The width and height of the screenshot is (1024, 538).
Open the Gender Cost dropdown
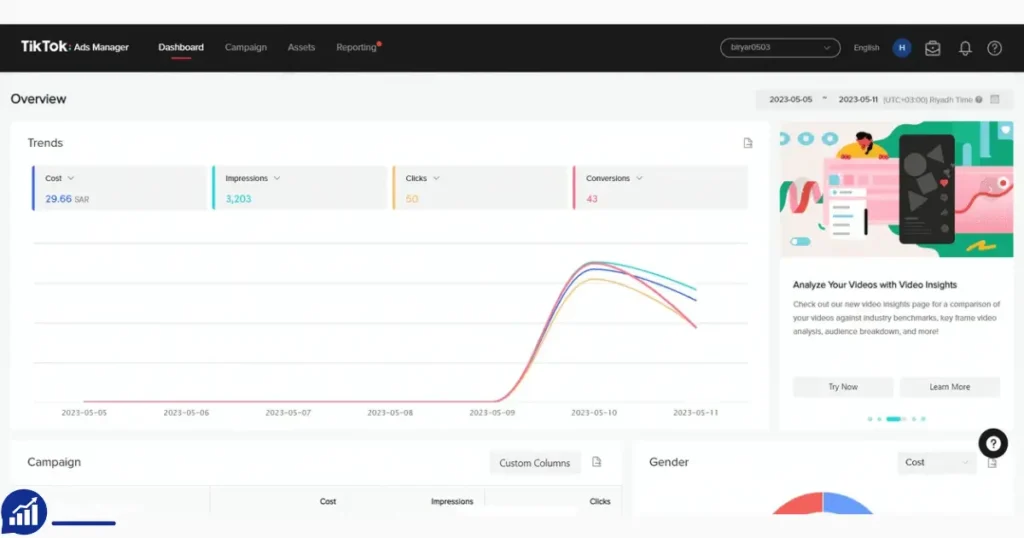click(936, 462)
